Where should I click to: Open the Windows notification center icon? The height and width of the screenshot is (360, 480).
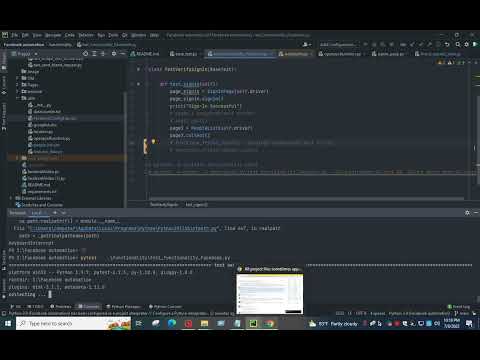[469, 323]
